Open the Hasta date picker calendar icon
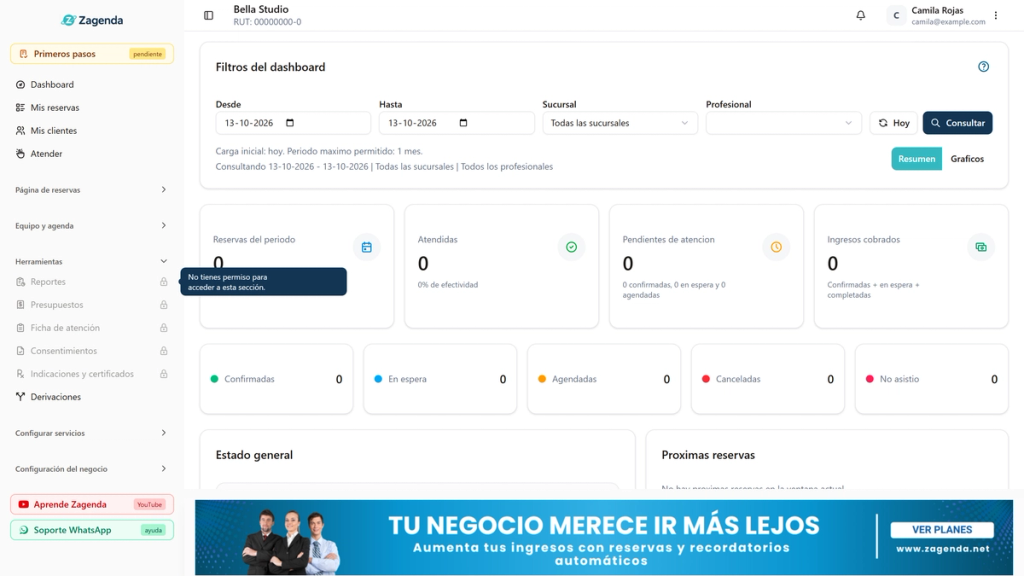Viewport: 1024px width, 576px height. pos(463,123)
